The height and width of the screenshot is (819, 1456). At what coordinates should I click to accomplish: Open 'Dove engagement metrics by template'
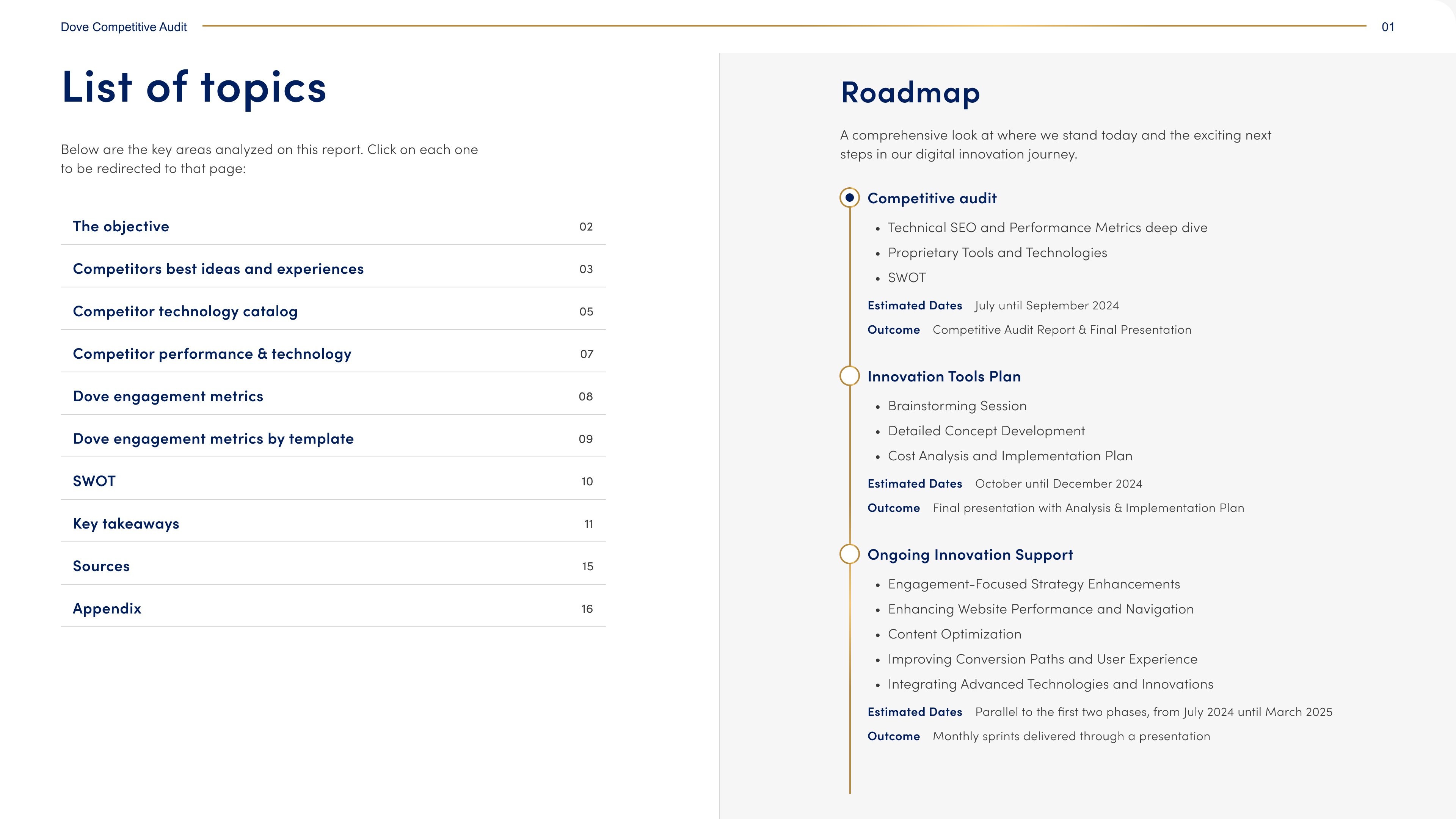333,438
